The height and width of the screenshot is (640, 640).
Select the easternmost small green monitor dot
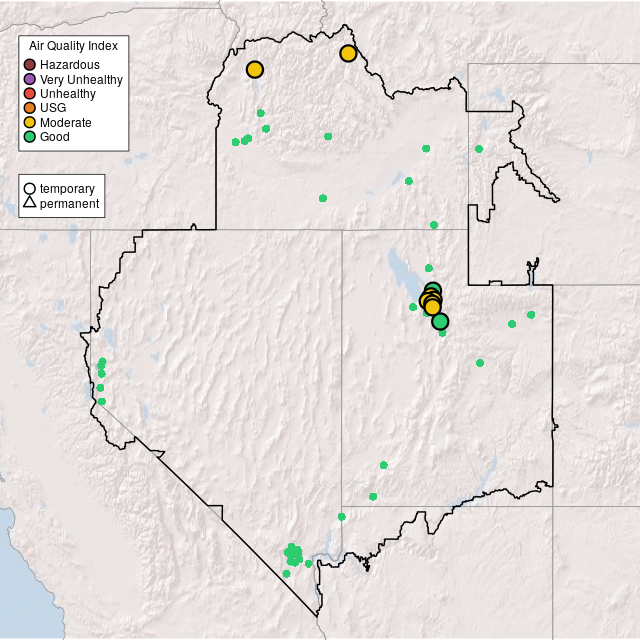(531, 315)
